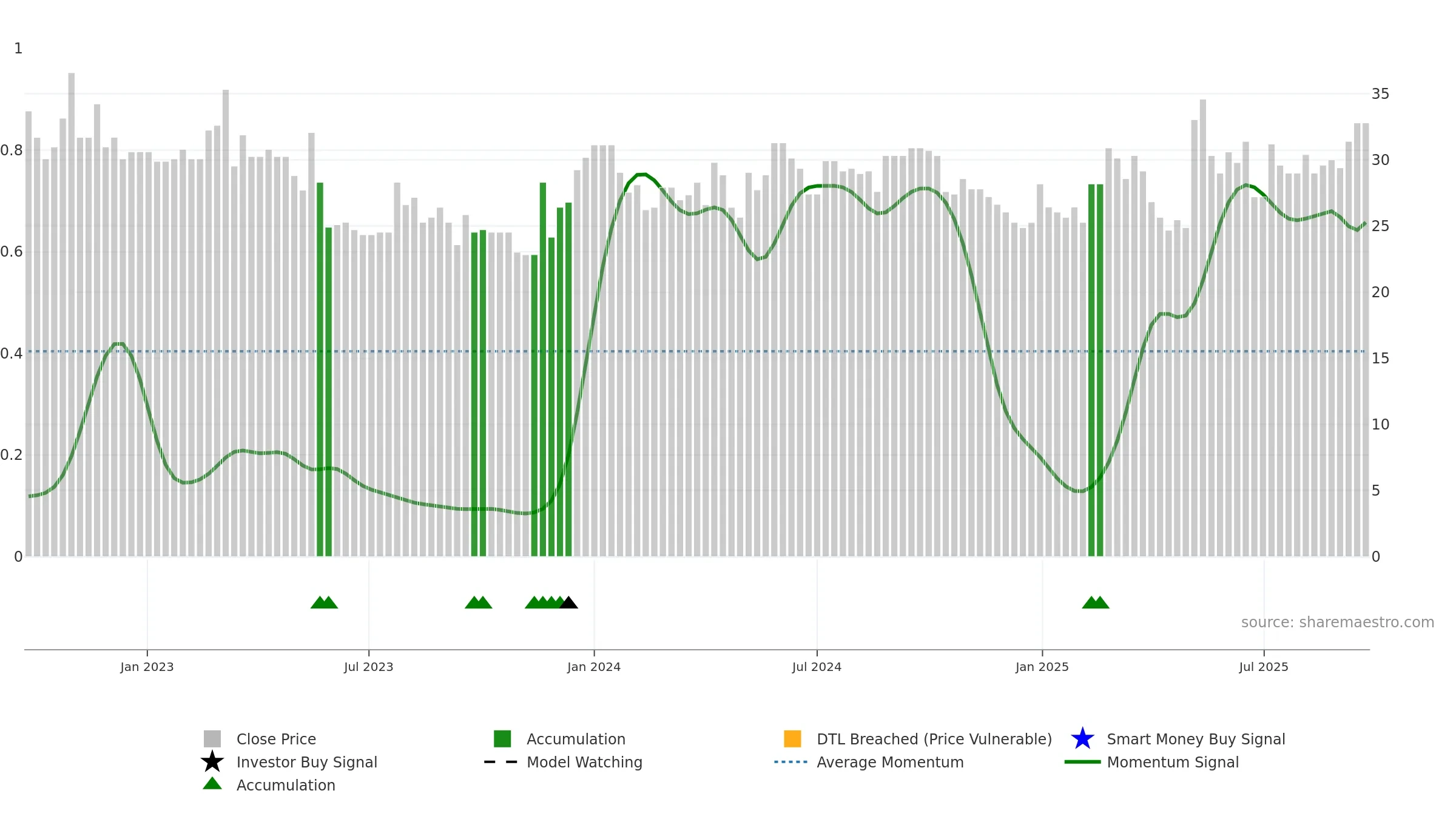Click the black triangle marker before Jan 2024

point(568,602)
